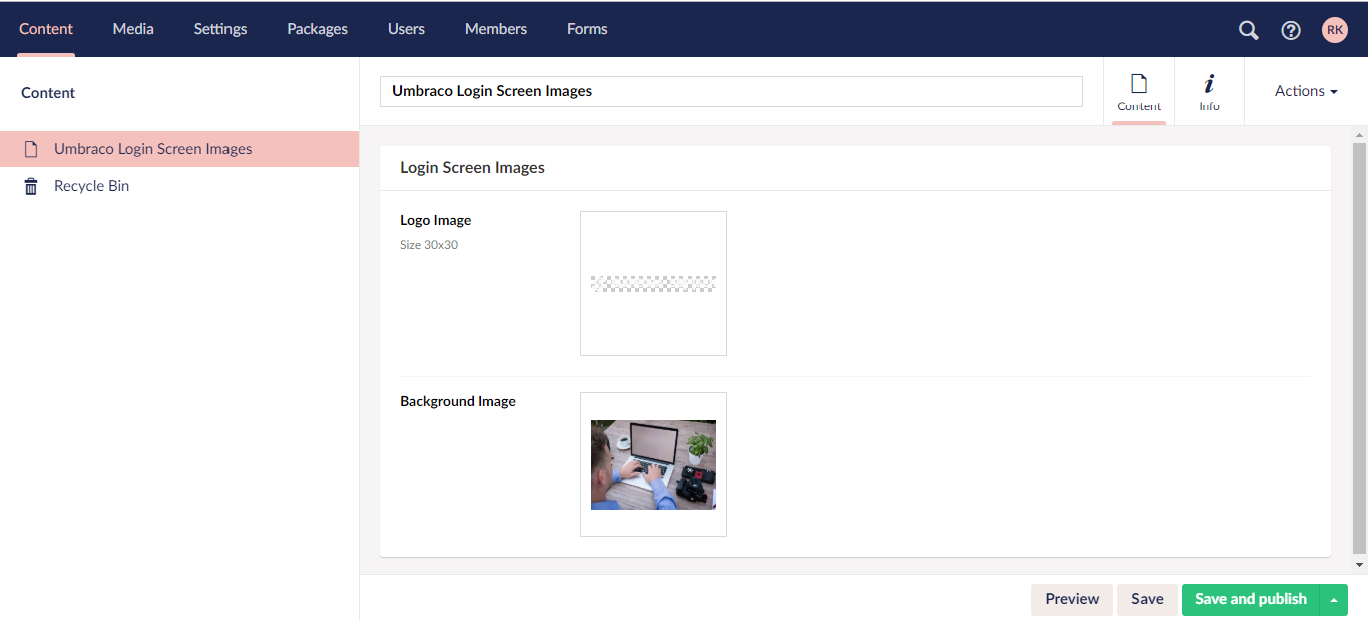This screenshot has height=620, width=1368.
Task: Open the Users section
Action: click(406, 29)
